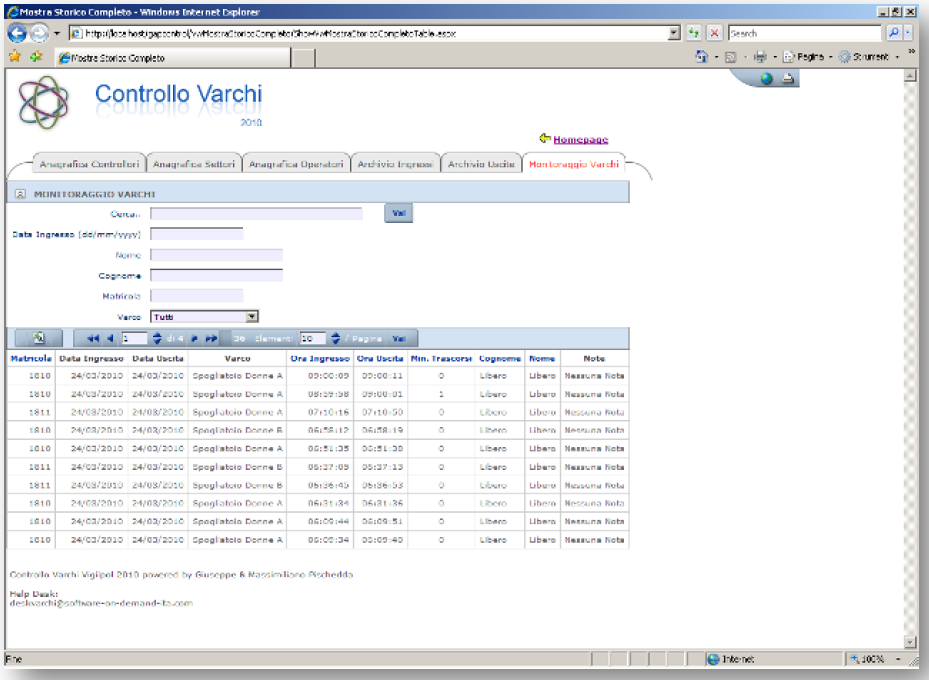This screenshot has width=929, height=680.
Task: Click the items per page spinner arrows
Action: [x=335, y=338]
